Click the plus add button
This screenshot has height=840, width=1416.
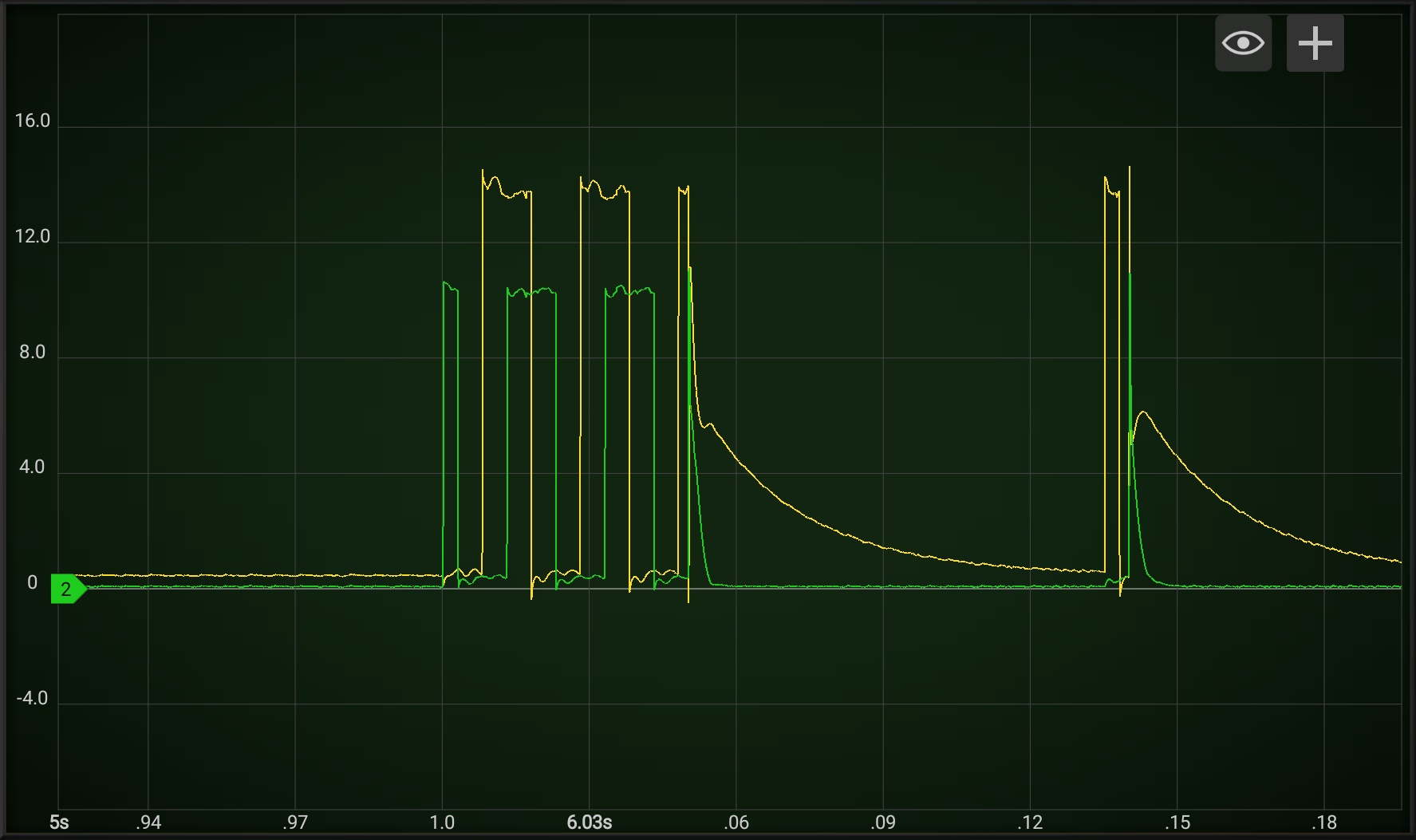[x=1315, y=43]
